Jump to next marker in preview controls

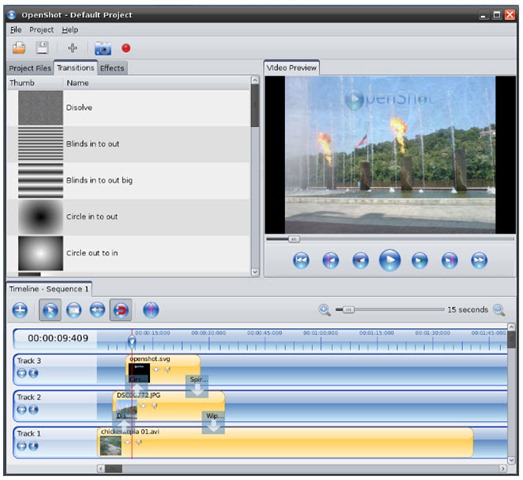click(449, 260)
